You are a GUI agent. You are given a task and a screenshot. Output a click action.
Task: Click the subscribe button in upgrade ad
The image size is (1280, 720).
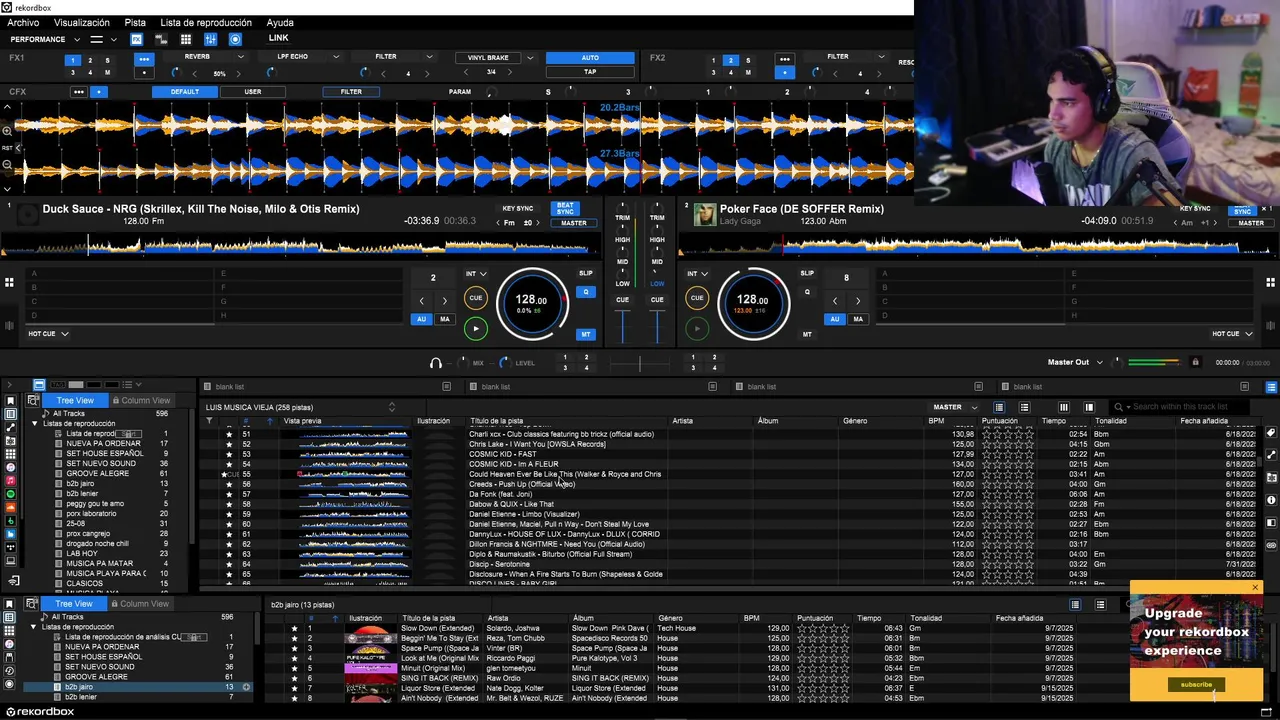click(1196, 685)
